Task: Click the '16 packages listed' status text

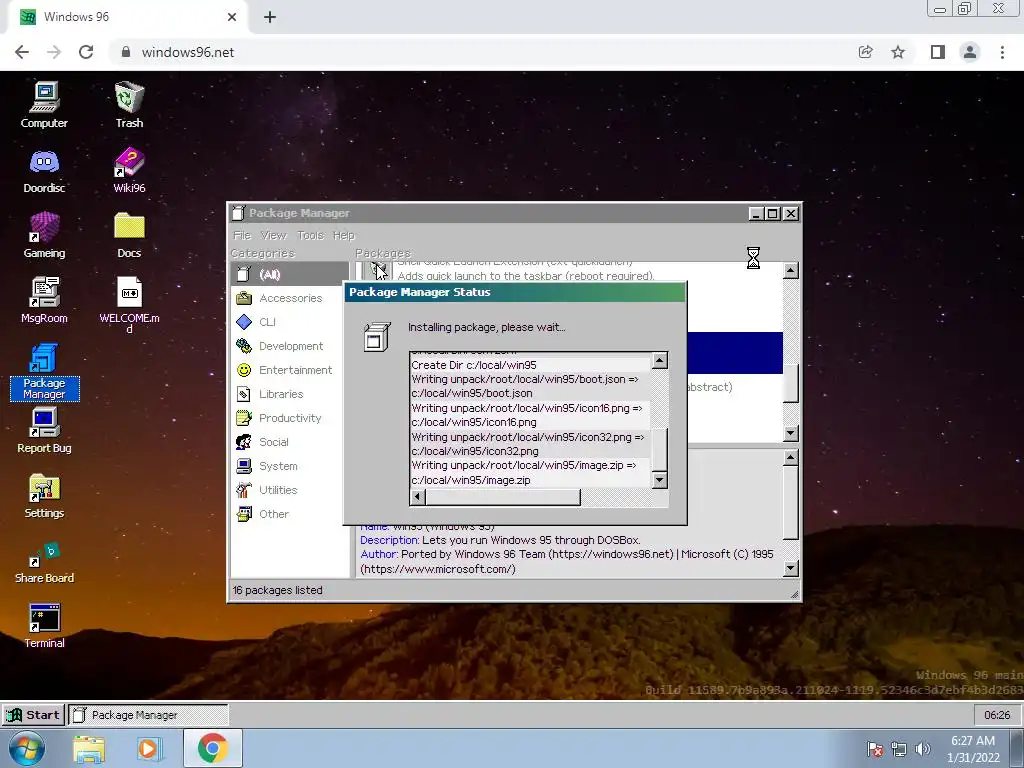Action: pos(278,590)
